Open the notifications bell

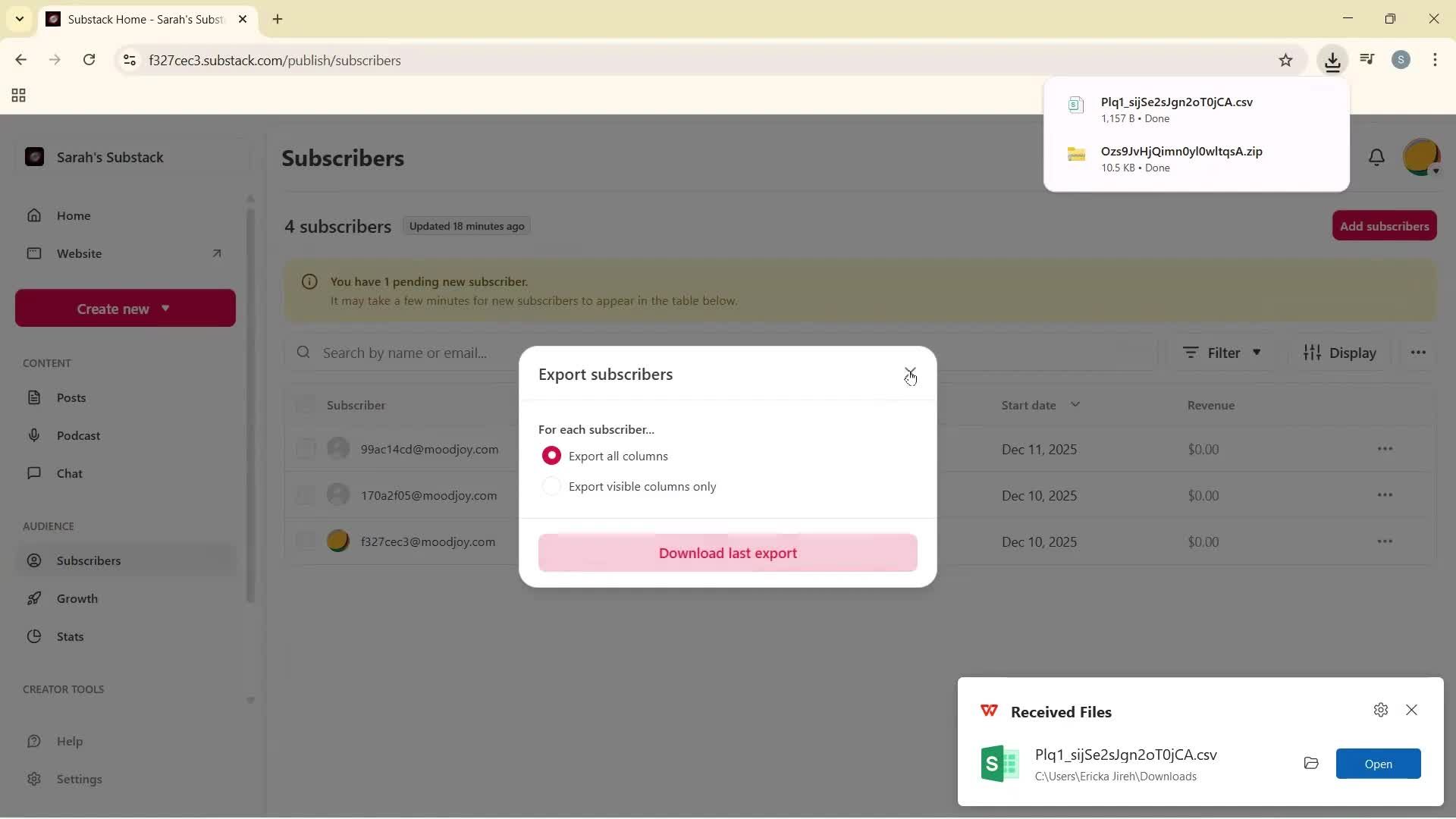[1377, 157]
